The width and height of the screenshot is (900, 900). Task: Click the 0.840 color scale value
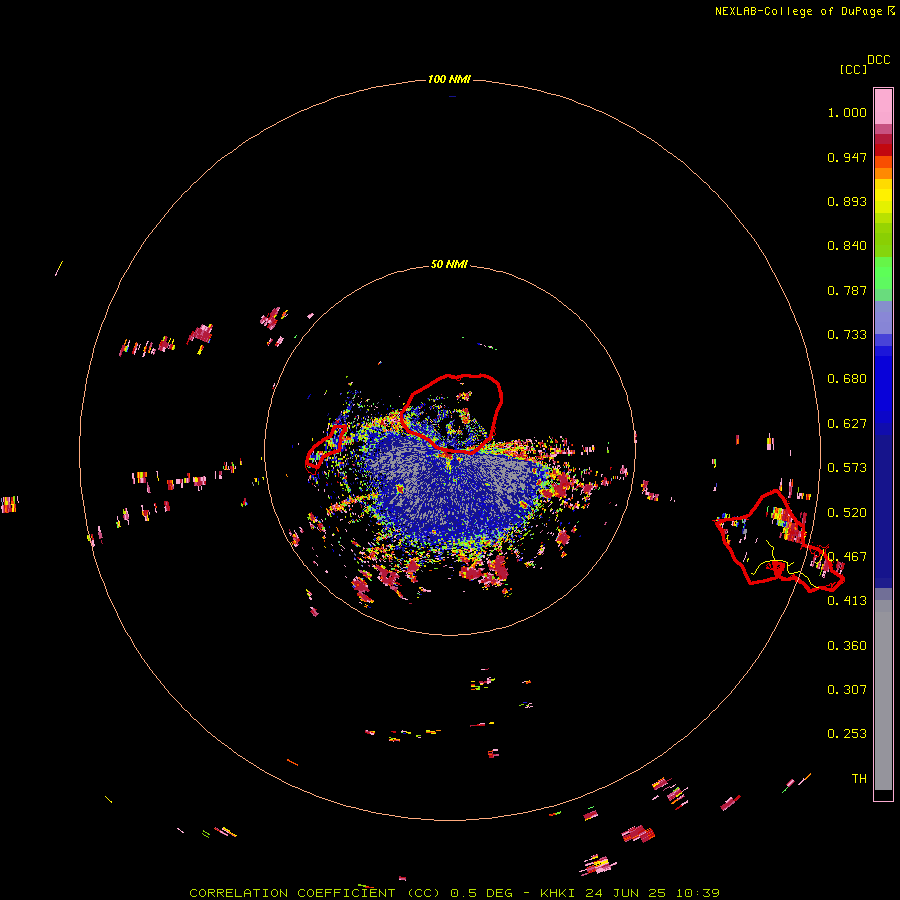pos(847,246)
